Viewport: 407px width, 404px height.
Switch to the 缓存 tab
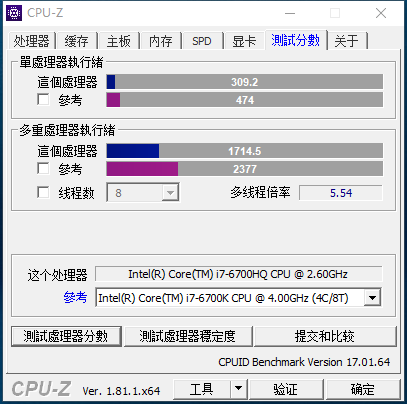click(77, 41)
